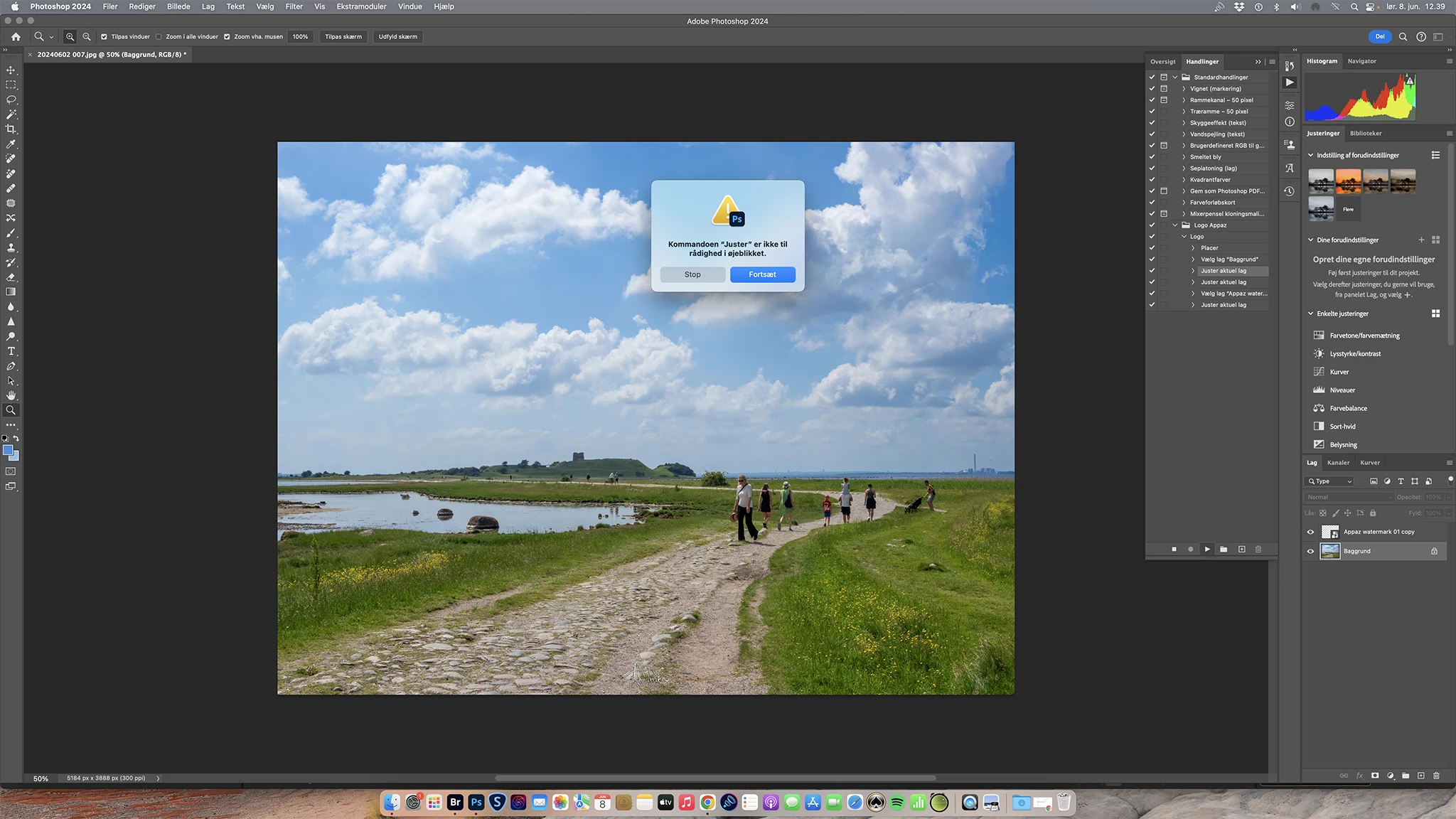Image resolution: width=1456 pixels, height=819 pixels.
Task: Click the Stop button in the dialog
Action: pos(692,274)
